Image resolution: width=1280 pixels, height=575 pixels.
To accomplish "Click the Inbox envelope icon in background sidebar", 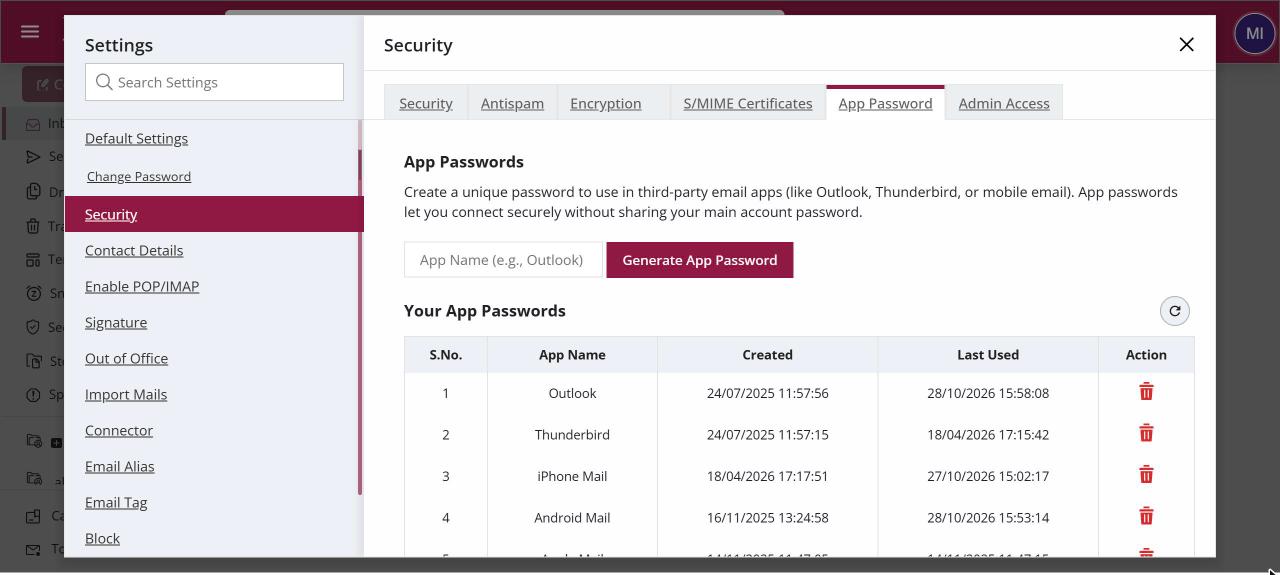I will tap(33, 124).
